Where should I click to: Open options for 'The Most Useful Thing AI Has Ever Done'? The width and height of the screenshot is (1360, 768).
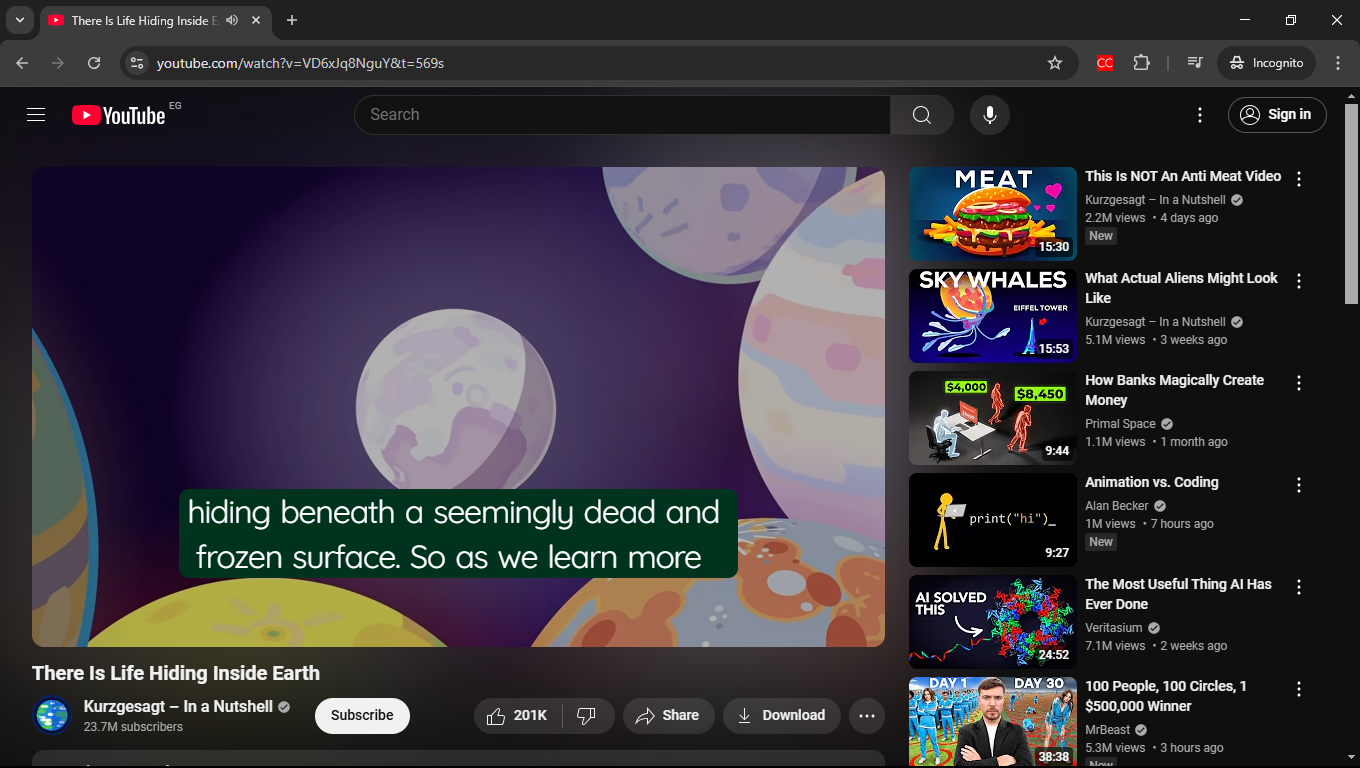pos(1299,588)
